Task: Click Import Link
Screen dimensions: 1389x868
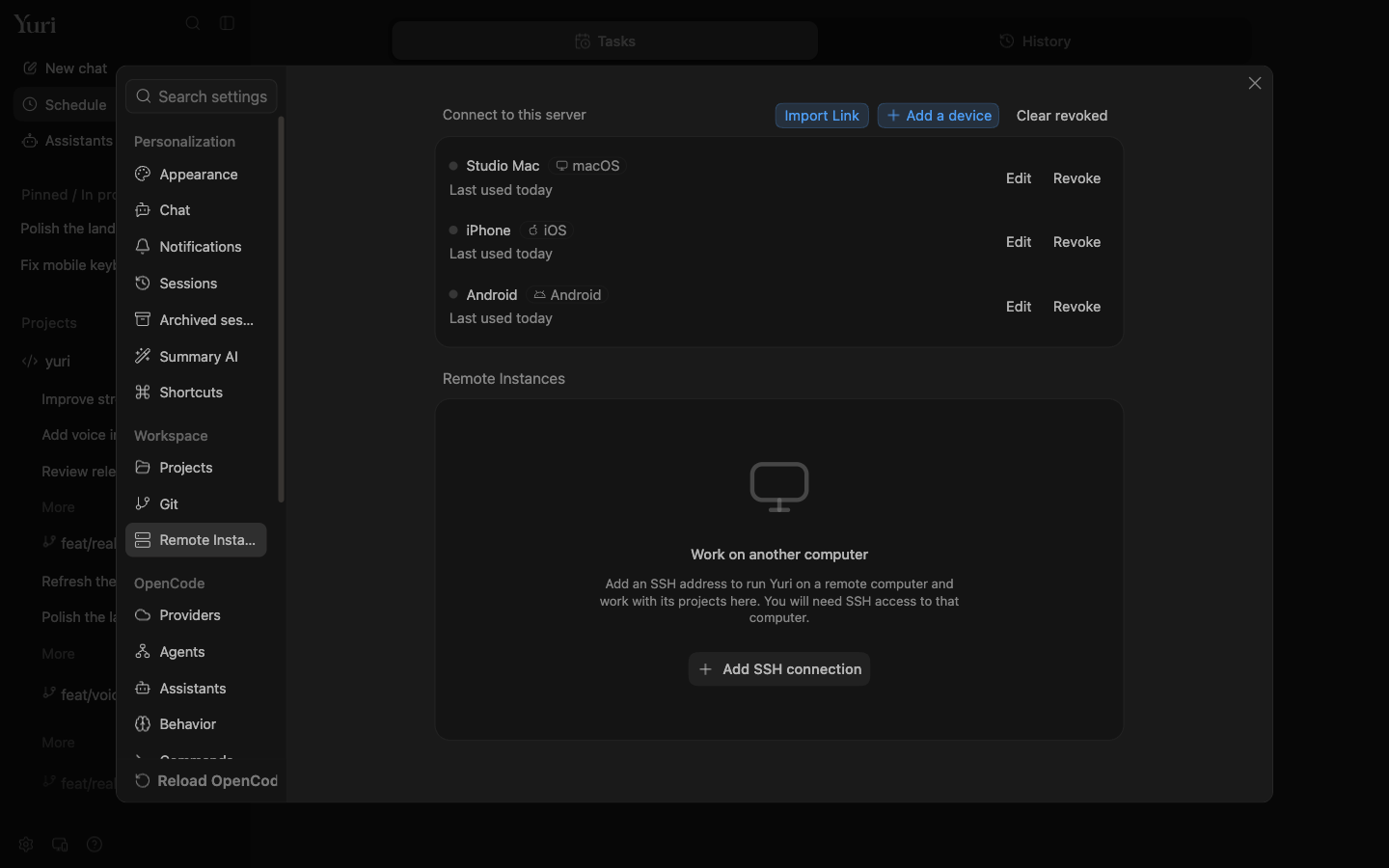Action: (822, 116)
